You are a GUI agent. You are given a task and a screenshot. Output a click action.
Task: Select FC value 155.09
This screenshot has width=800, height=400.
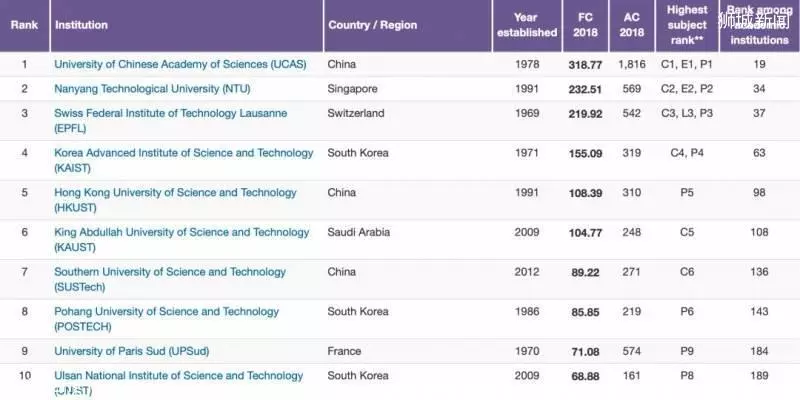(x=585, y=153)
